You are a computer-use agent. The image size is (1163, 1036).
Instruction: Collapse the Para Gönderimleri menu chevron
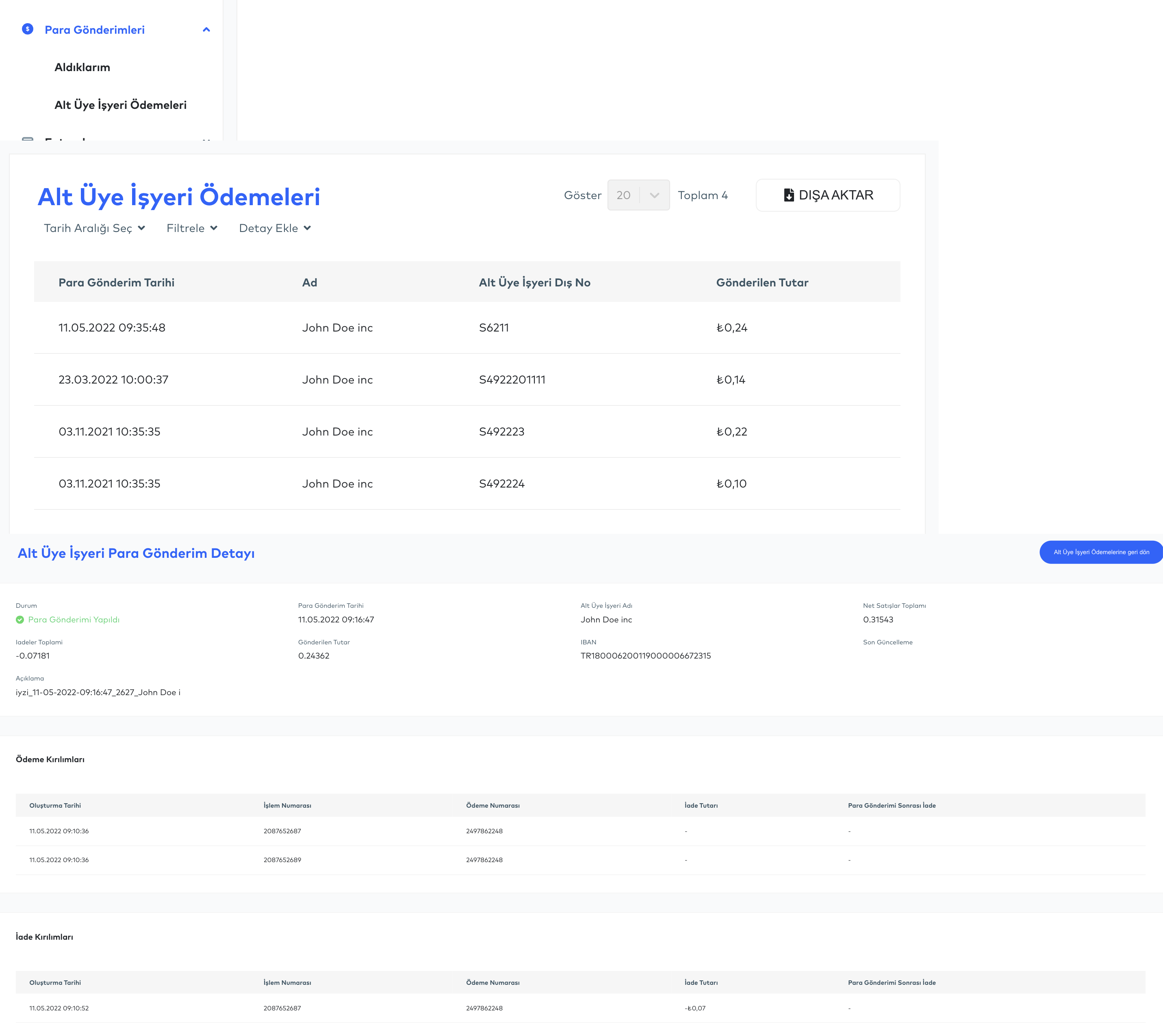coord(206,30)
